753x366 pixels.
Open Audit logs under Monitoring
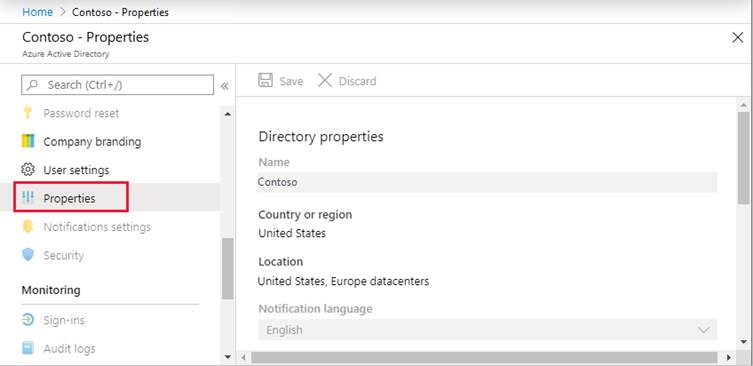tap(69, 349)
